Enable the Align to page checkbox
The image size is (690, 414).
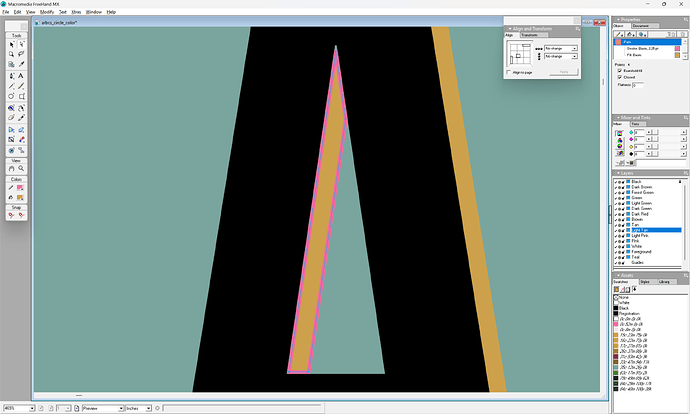(510, 72)
